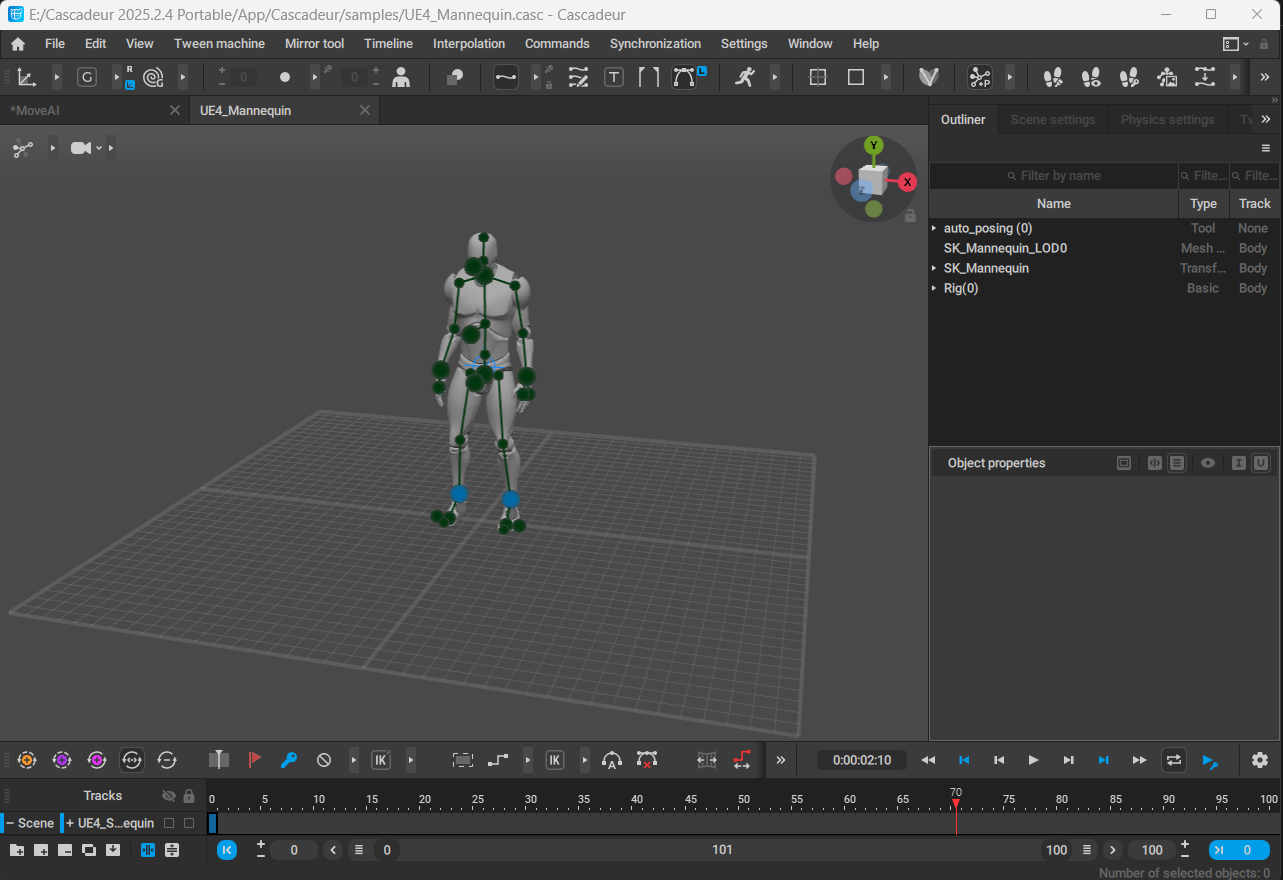Screen dimensions: 1283x880
Task: Click the four-pane viewport layout icon
Action: [818, 77]
